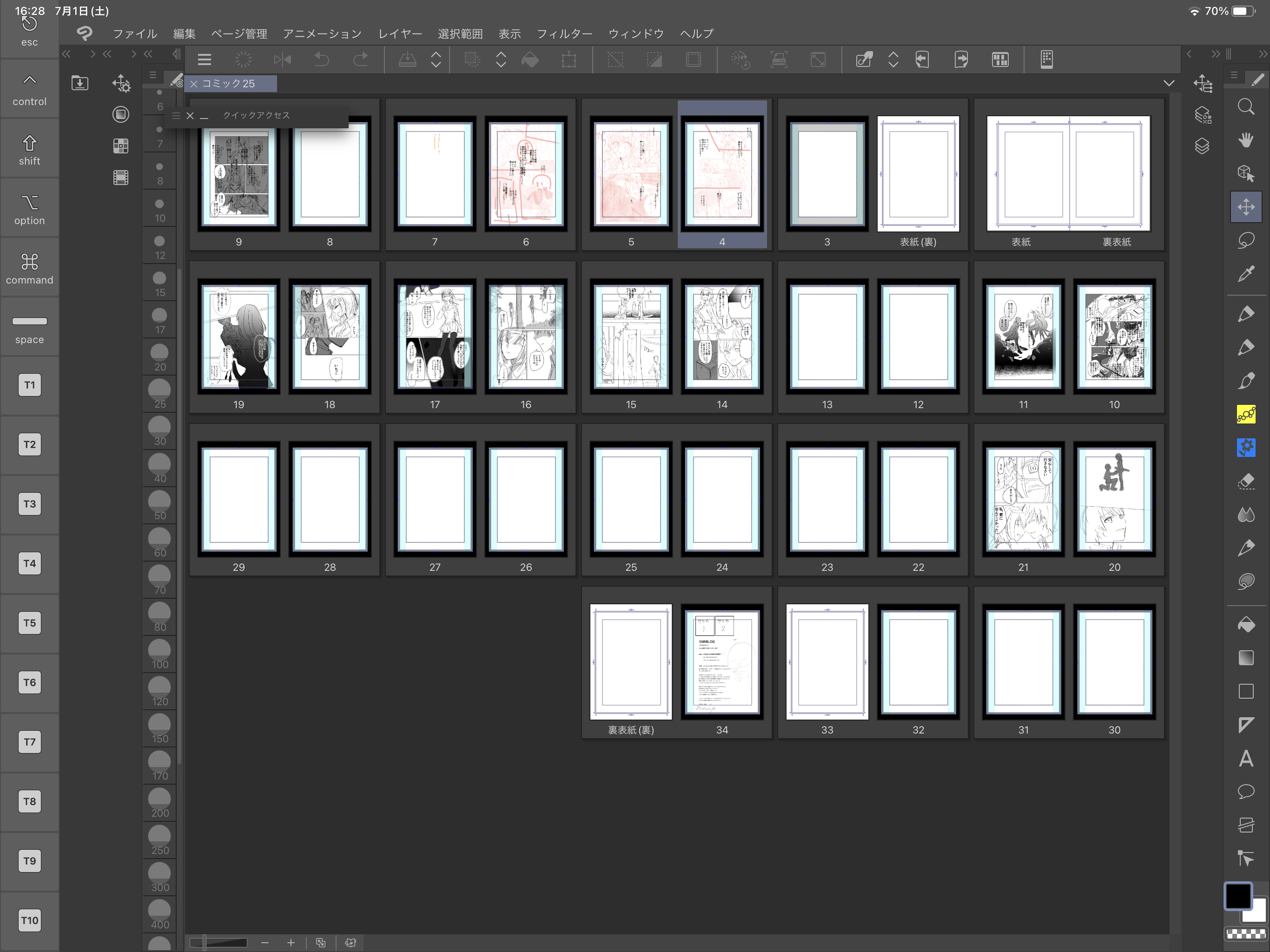Expand the canvas tab list chevron
The height and width of the screenshot is (952, 1270).
[1168, 83]
